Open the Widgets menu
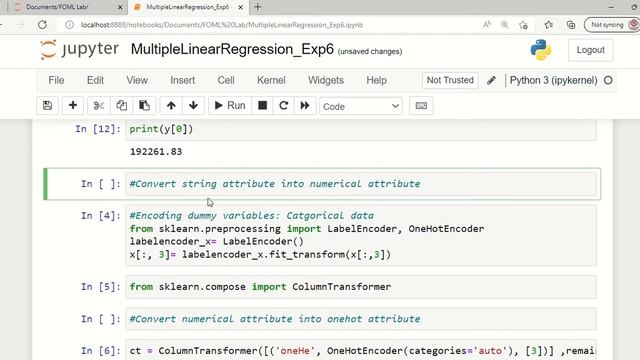 click(326, 80)
